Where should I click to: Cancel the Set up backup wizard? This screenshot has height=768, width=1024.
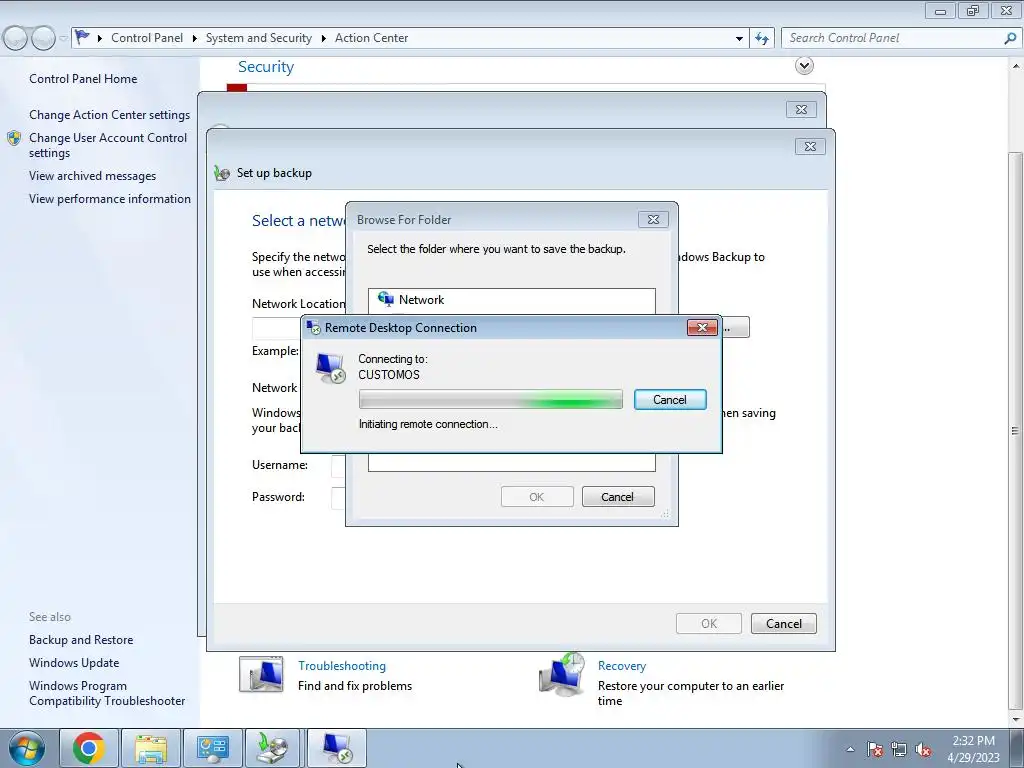[x=783, y=624]
